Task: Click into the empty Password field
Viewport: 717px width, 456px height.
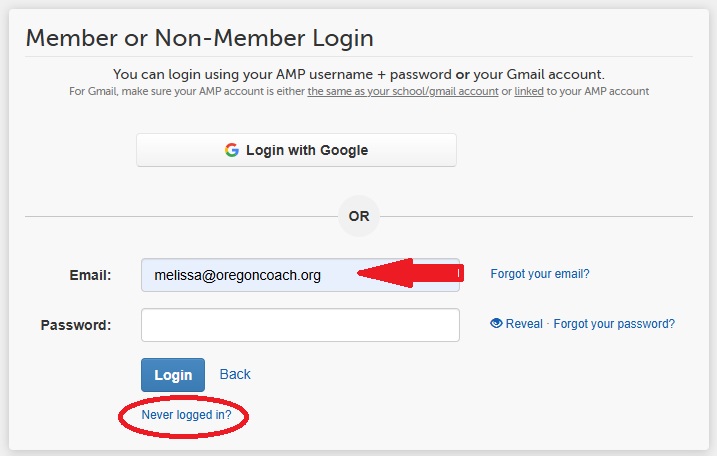Action: tap(300, 325)
